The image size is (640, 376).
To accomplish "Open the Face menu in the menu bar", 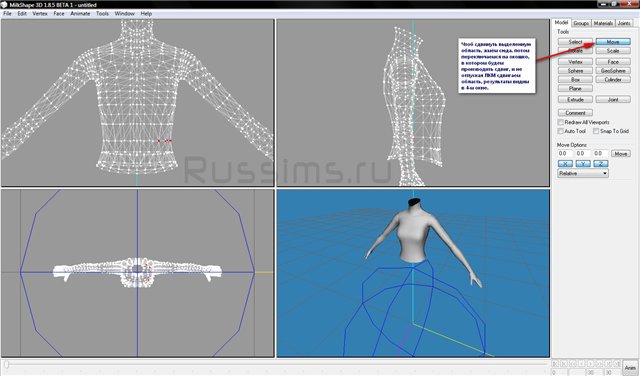I will (x=59, y=13).
